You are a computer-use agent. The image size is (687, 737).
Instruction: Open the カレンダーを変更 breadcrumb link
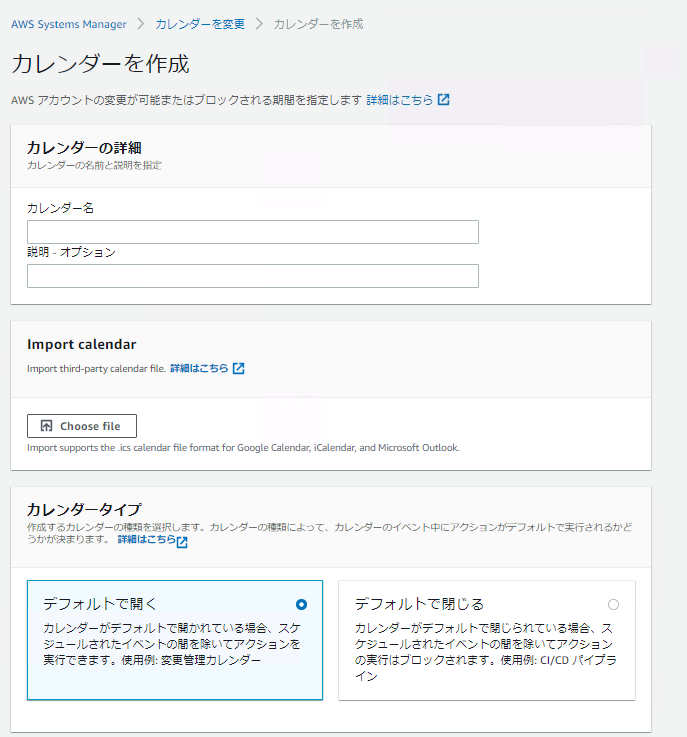point(200,23)
